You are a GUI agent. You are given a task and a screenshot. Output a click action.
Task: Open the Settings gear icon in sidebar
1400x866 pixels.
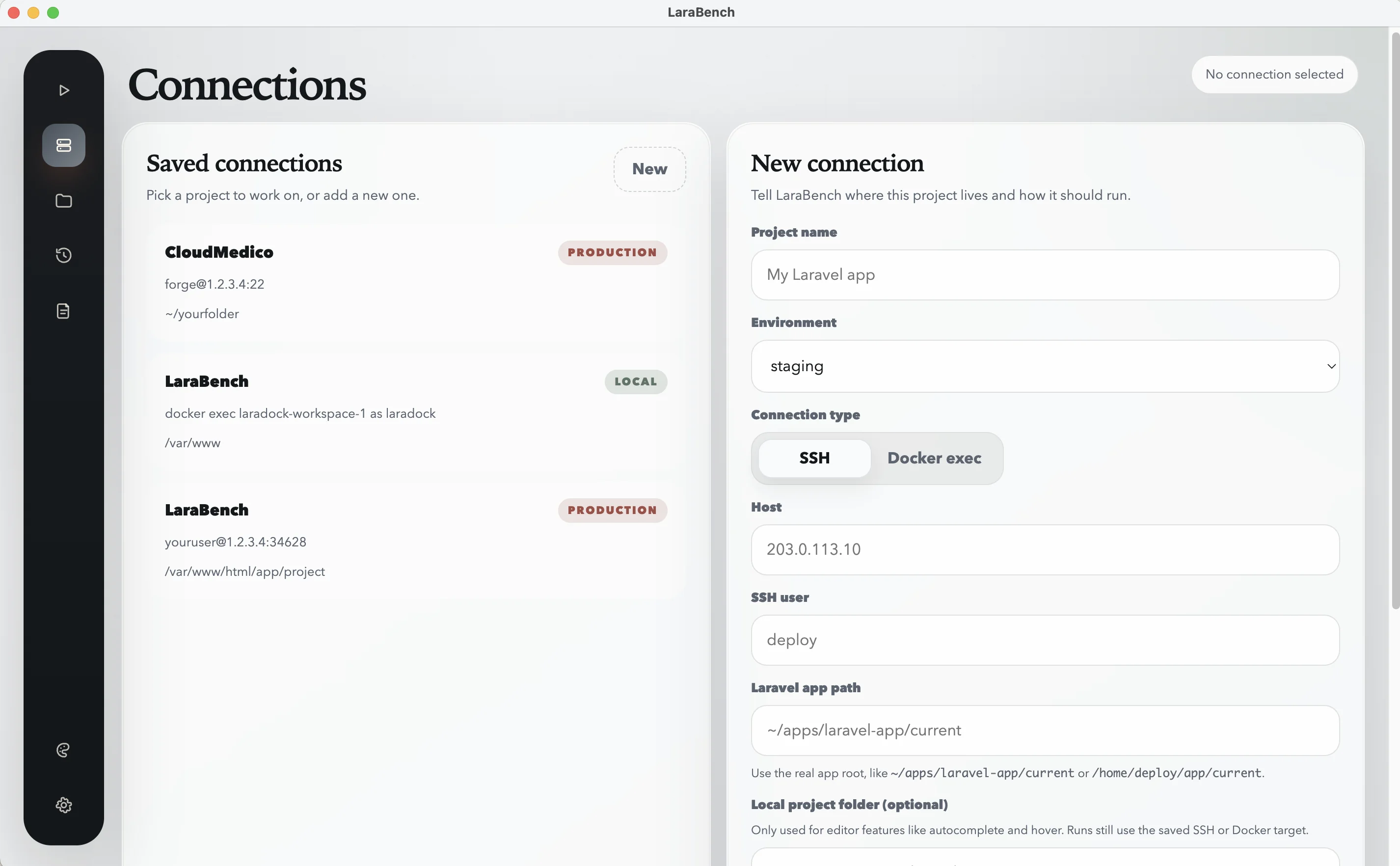[63, 805]
